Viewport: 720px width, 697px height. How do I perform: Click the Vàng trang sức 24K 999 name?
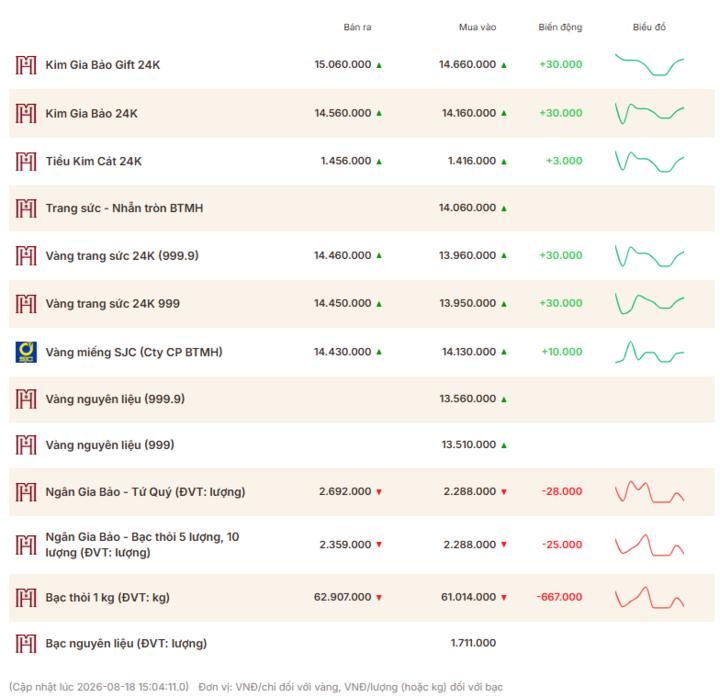112,304
